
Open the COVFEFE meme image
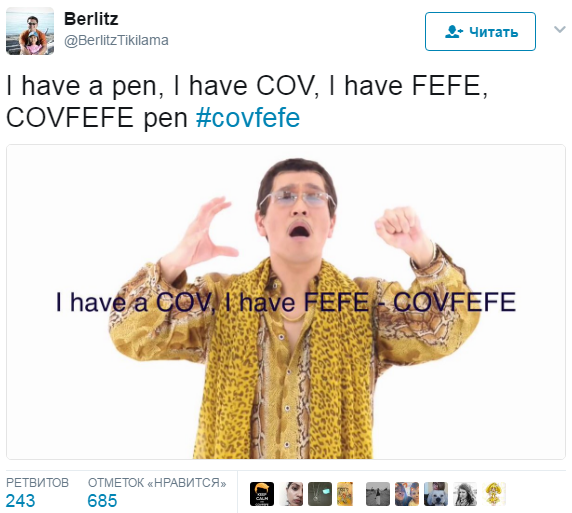tap(286, 302)
